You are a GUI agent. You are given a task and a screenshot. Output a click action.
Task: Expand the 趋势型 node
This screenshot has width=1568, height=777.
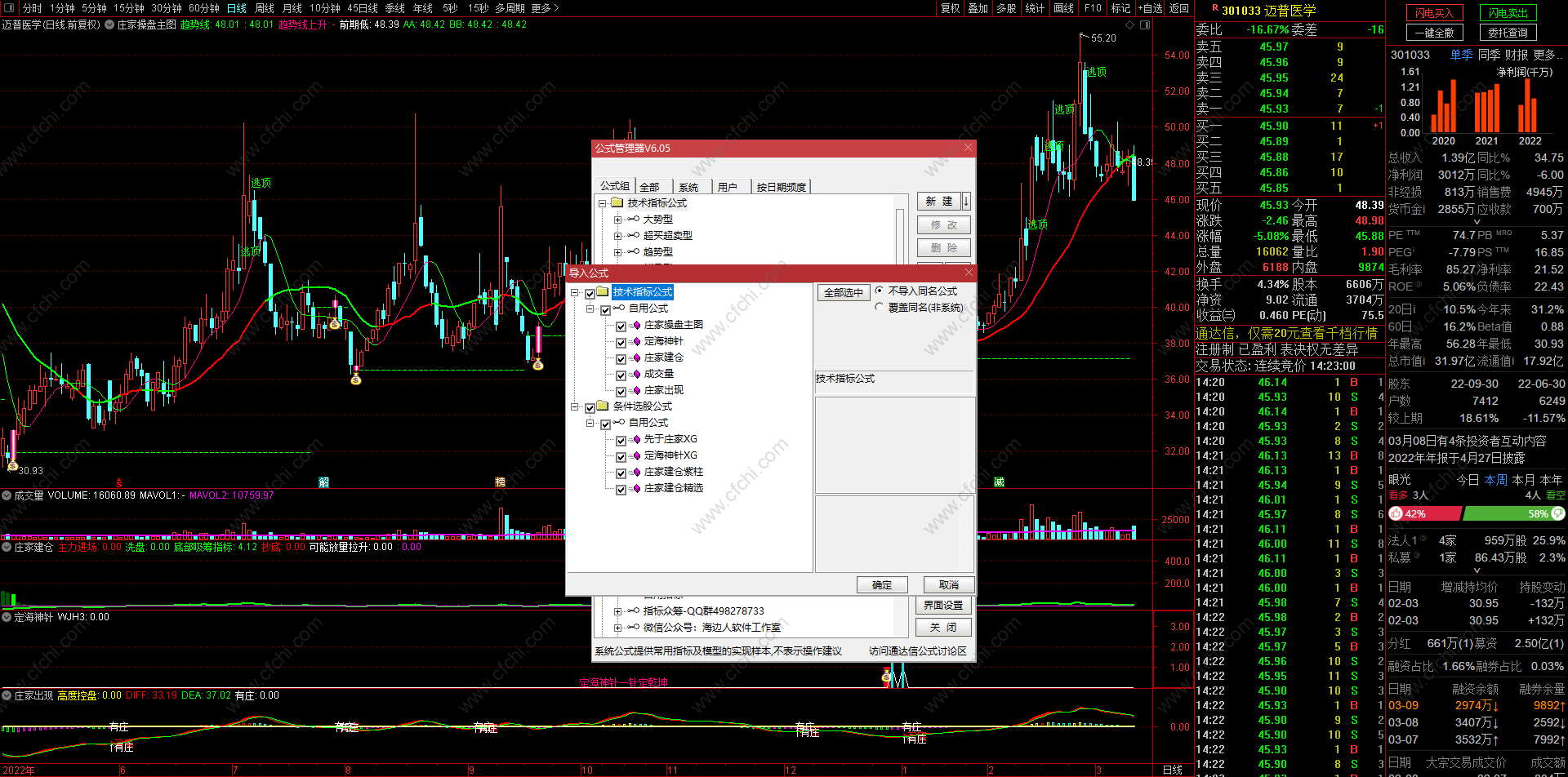click(x=617, y=252)
